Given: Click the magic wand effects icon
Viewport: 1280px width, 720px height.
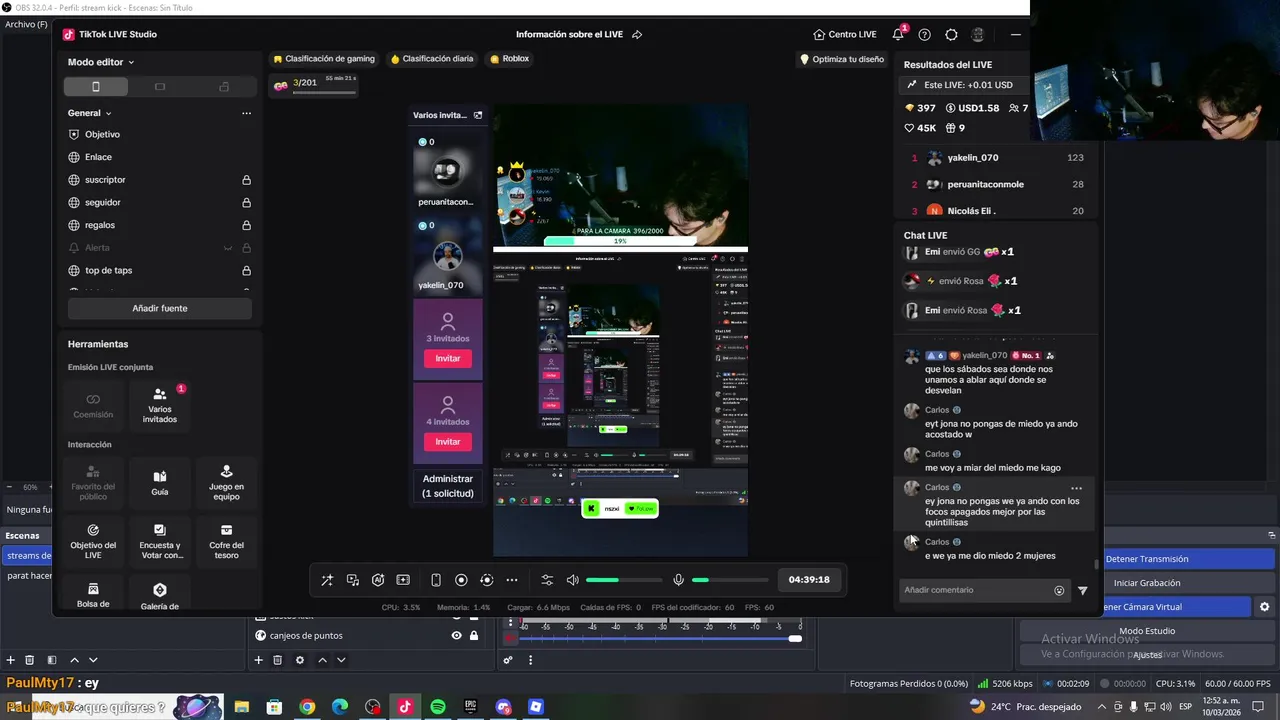Looking at the screenshot, I should tap(327, 580).
